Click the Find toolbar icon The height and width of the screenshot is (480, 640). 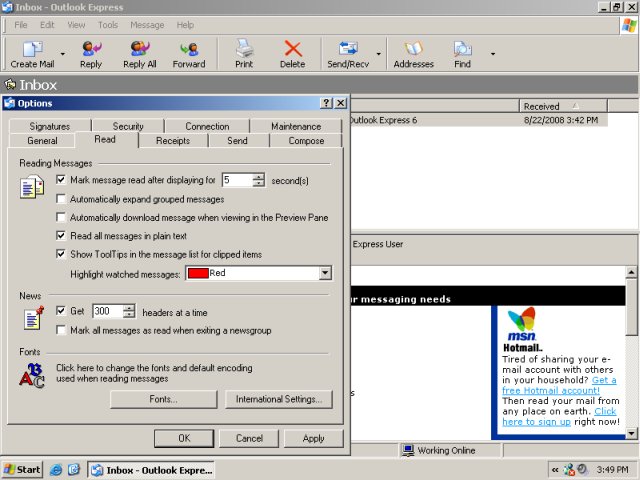[x=463, y=49]
